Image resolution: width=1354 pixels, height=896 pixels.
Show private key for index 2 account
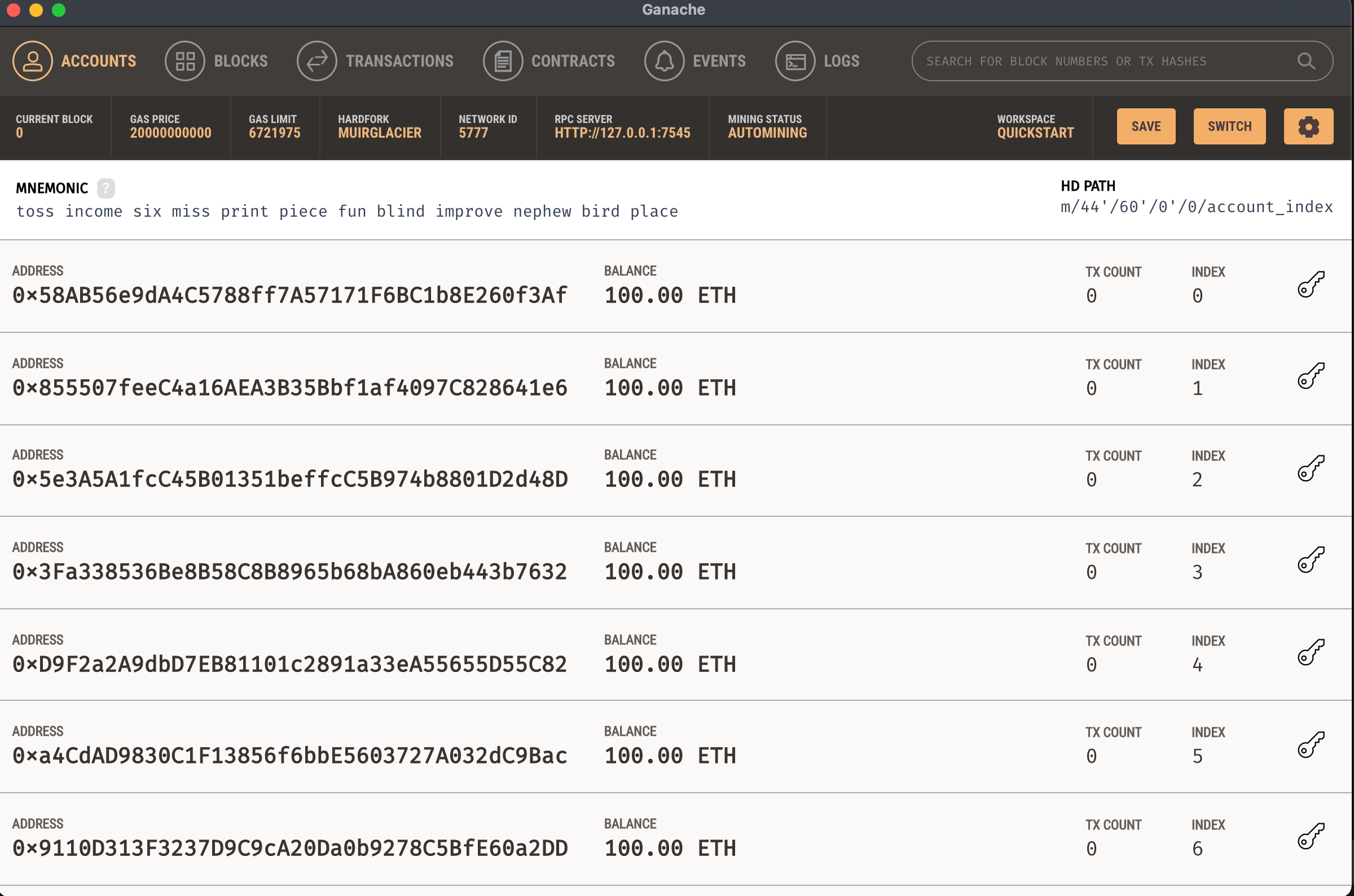[x=1311, y=468]
